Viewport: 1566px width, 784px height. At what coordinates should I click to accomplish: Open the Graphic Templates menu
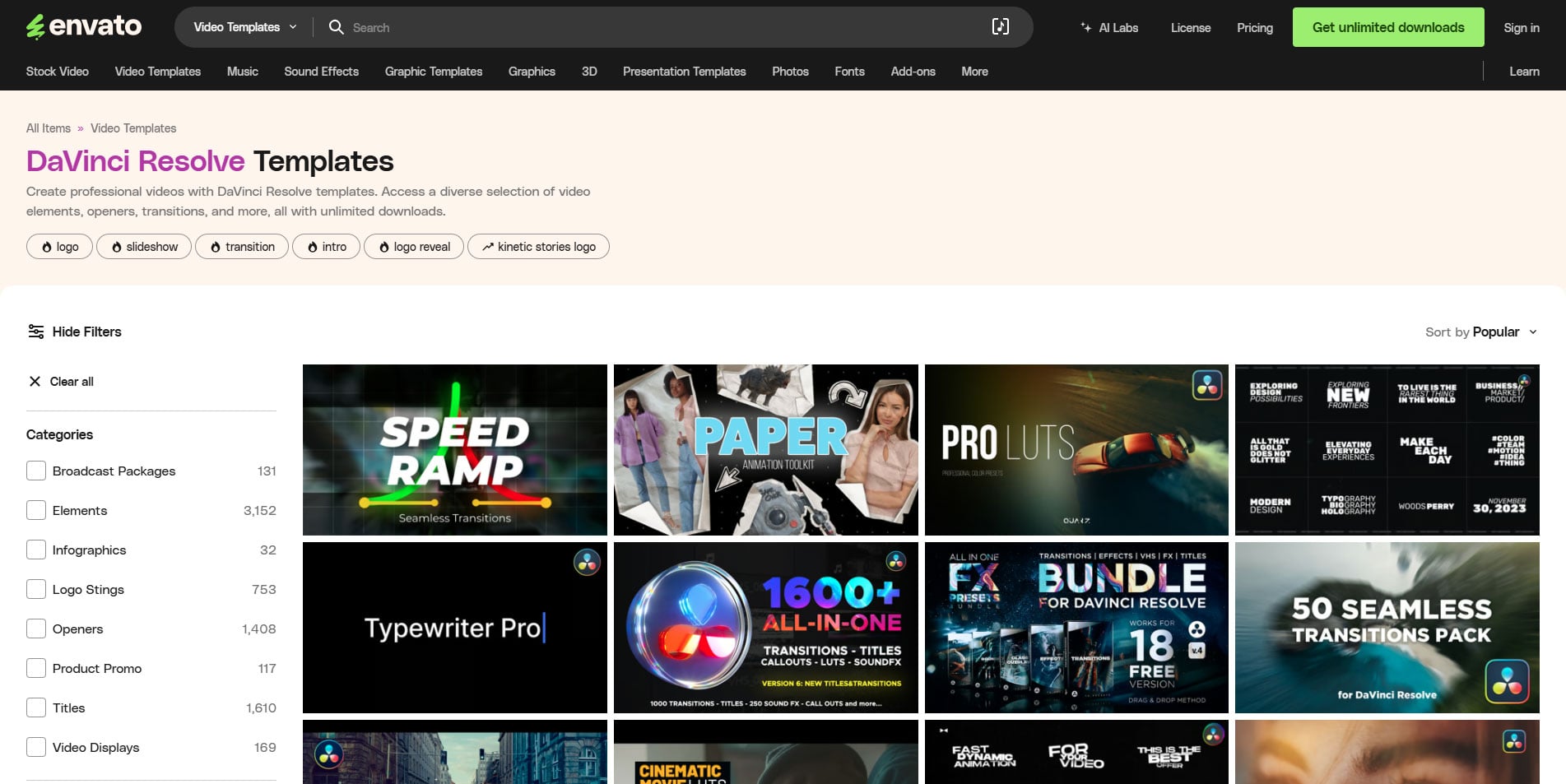pyautogui.click(x=434, y=72)
